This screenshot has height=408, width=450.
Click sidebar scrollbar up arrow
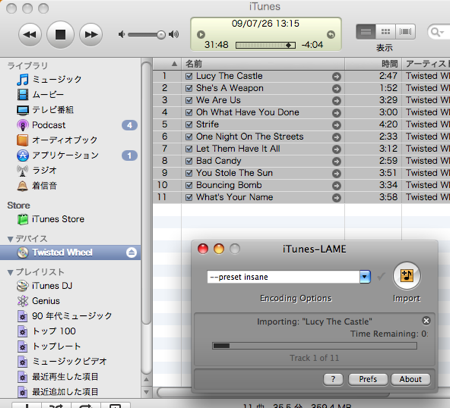[146, 380]
